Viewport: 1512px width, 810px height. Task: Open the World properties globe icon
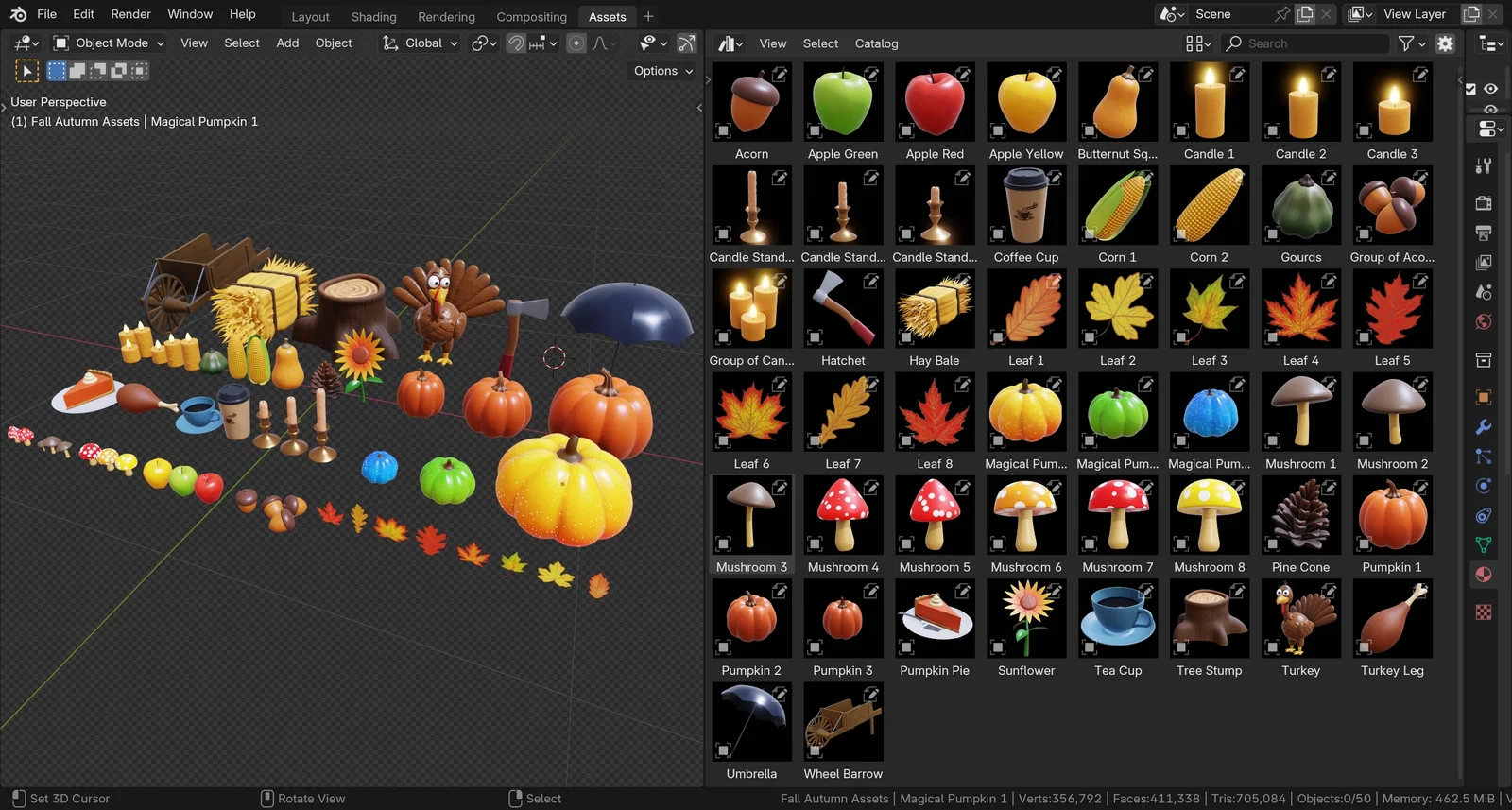point(1484,322)
